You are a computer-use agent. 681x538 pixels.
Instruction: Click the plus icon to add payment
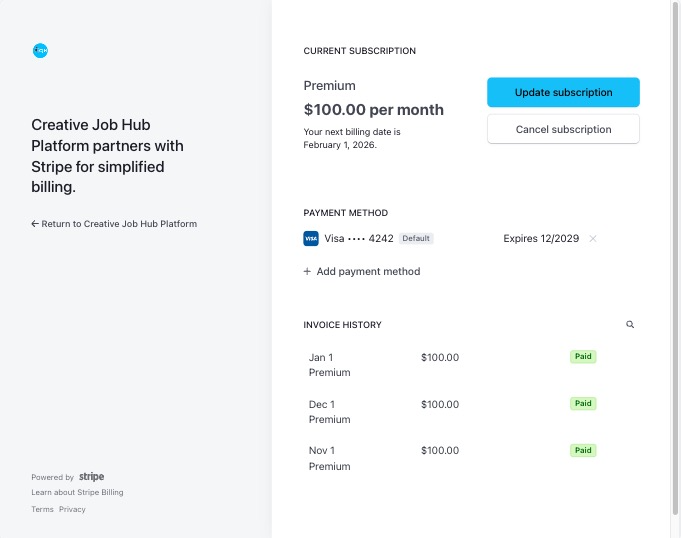pyautogui.click(x=307, y=271)
